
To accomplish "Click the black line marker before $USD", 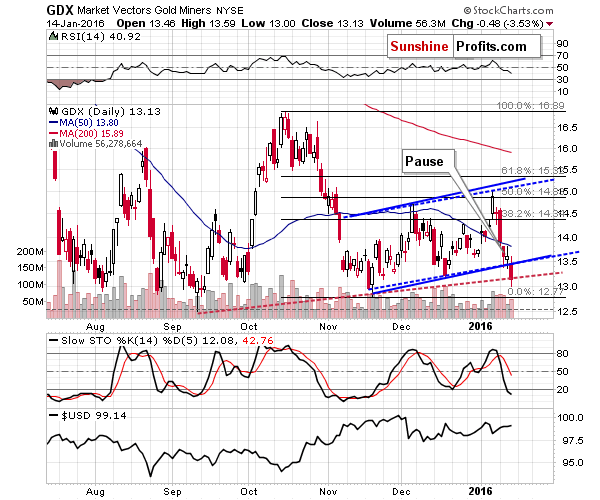I will click(54, 415).
